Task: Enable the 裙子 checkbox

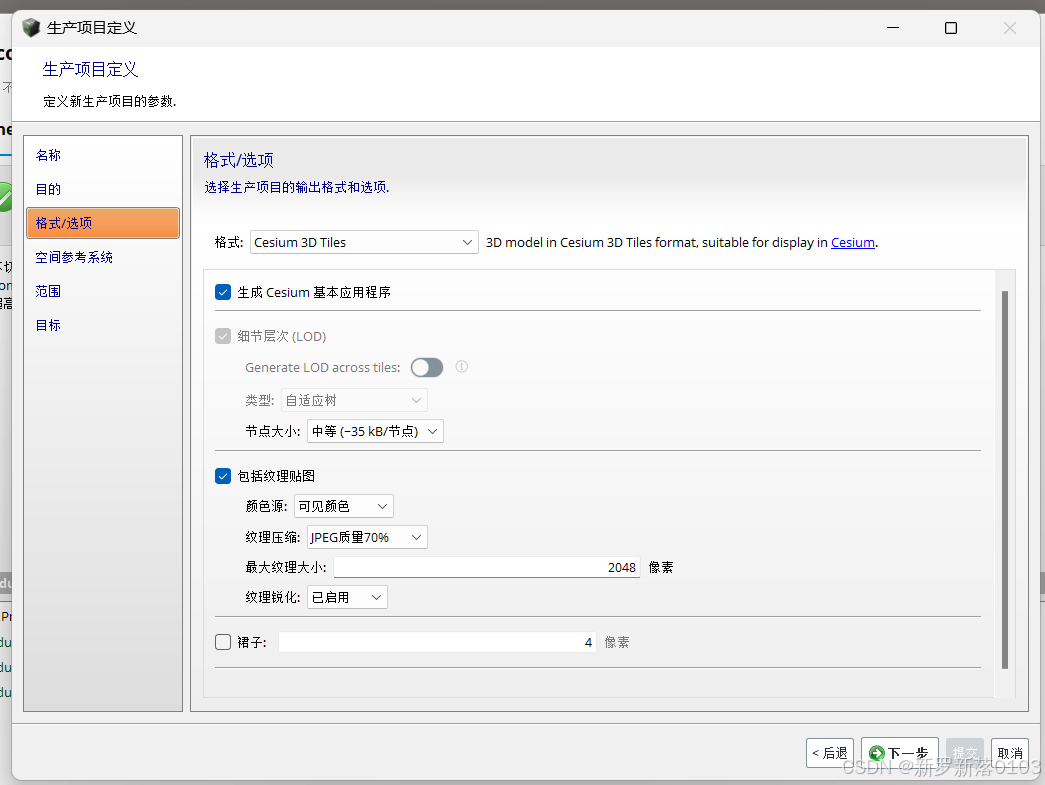Action: click(223, 641)
